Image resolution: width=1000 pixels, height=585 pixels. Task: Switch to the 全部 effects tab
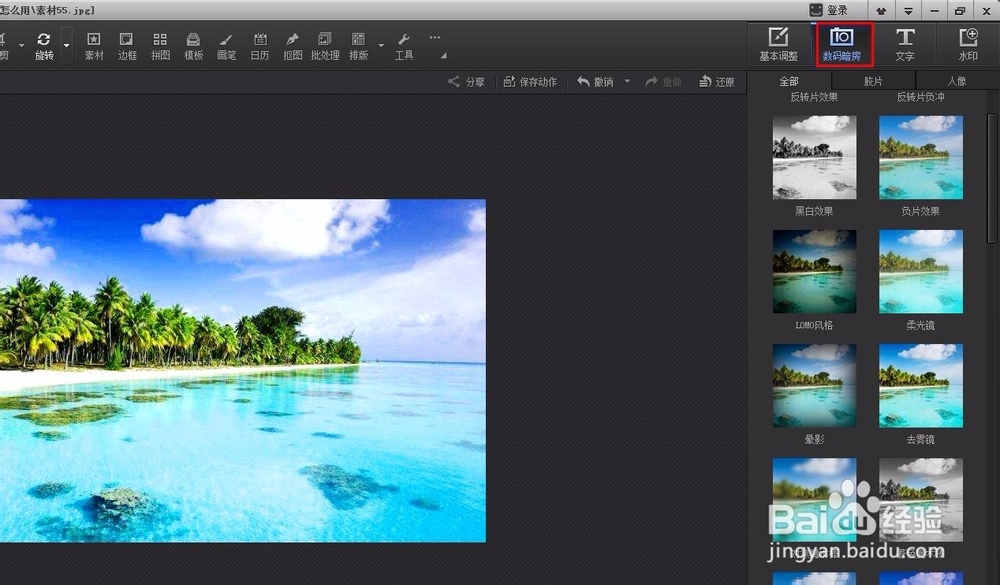[x=788, y=81]
